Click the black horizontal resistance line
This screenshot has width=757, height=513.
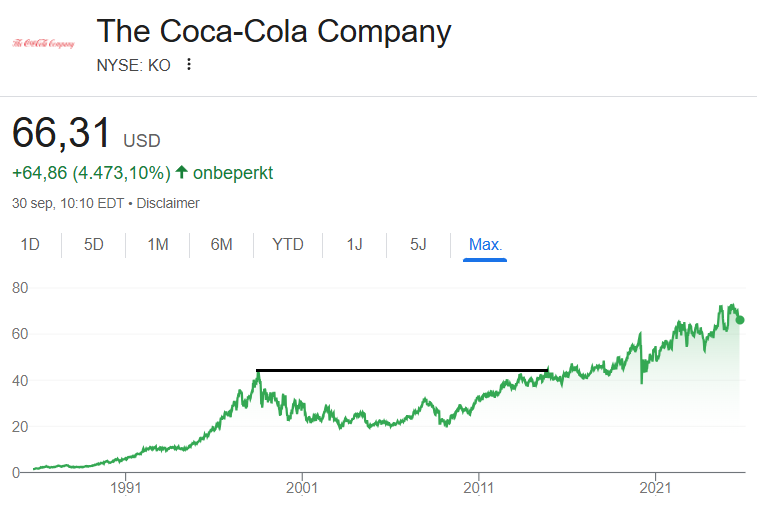(402, 370)
